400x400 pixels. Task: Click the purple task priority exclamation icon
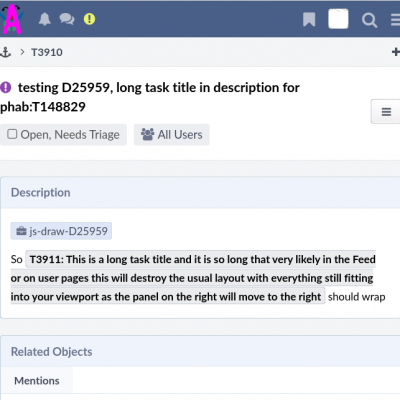[6, 88]
